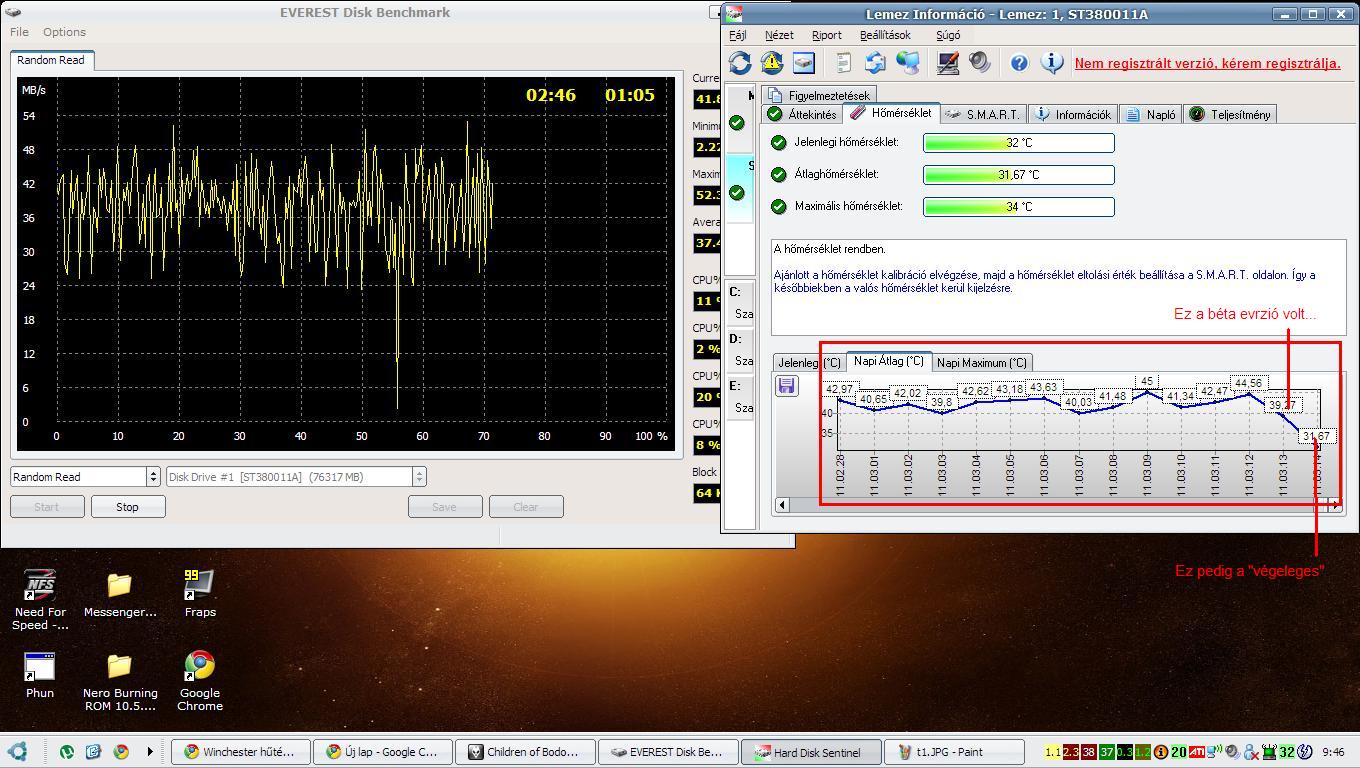The image size is (1360, 768).
Task: Switch to the Információk tab
Action: pyautogui.click(x=1073, y=114)
